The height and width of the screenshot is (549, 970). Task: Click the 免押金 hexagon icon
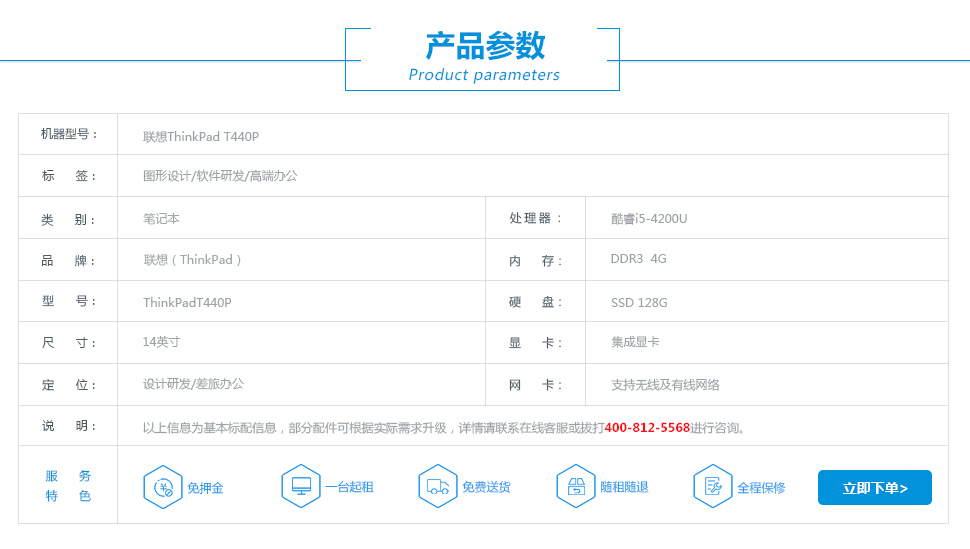click(x=163, y=487)
